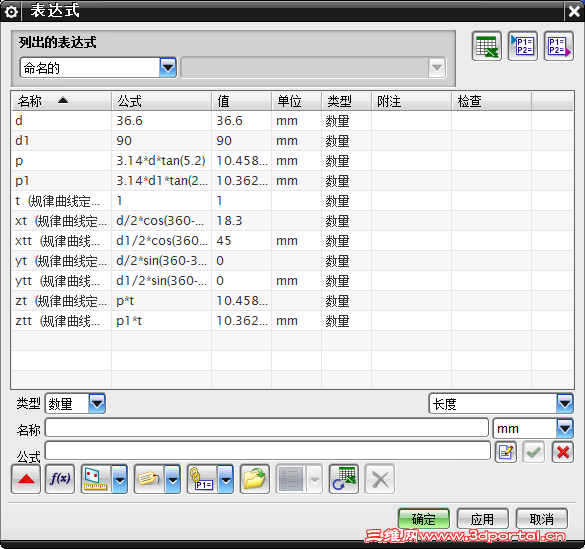Click the 值 column header

(241, 101)
